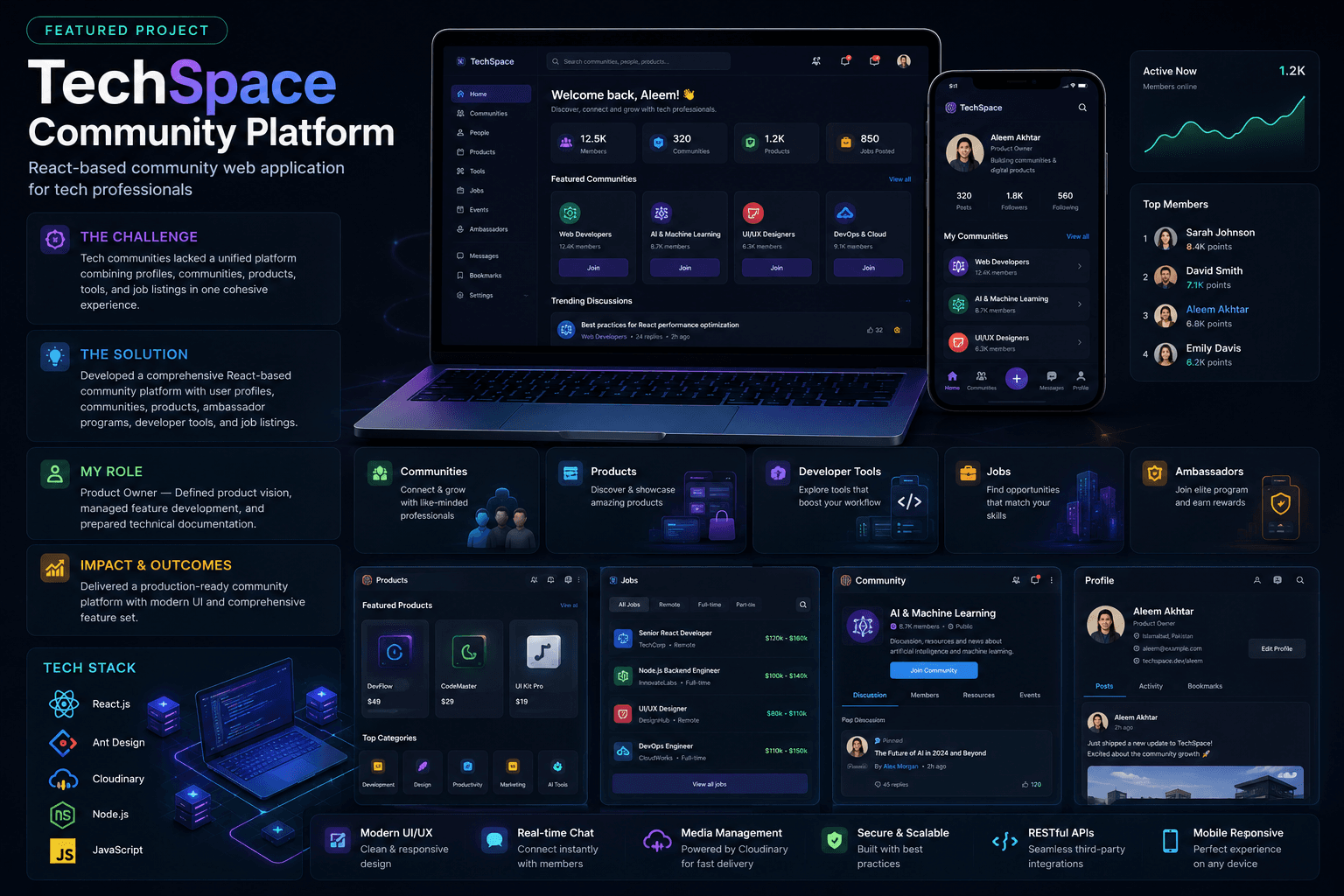This screenshot has width=1344, height=896.
Task: Open the Community panel three-dot menu
Action: pyautogui.click(x=1052, y=580)
